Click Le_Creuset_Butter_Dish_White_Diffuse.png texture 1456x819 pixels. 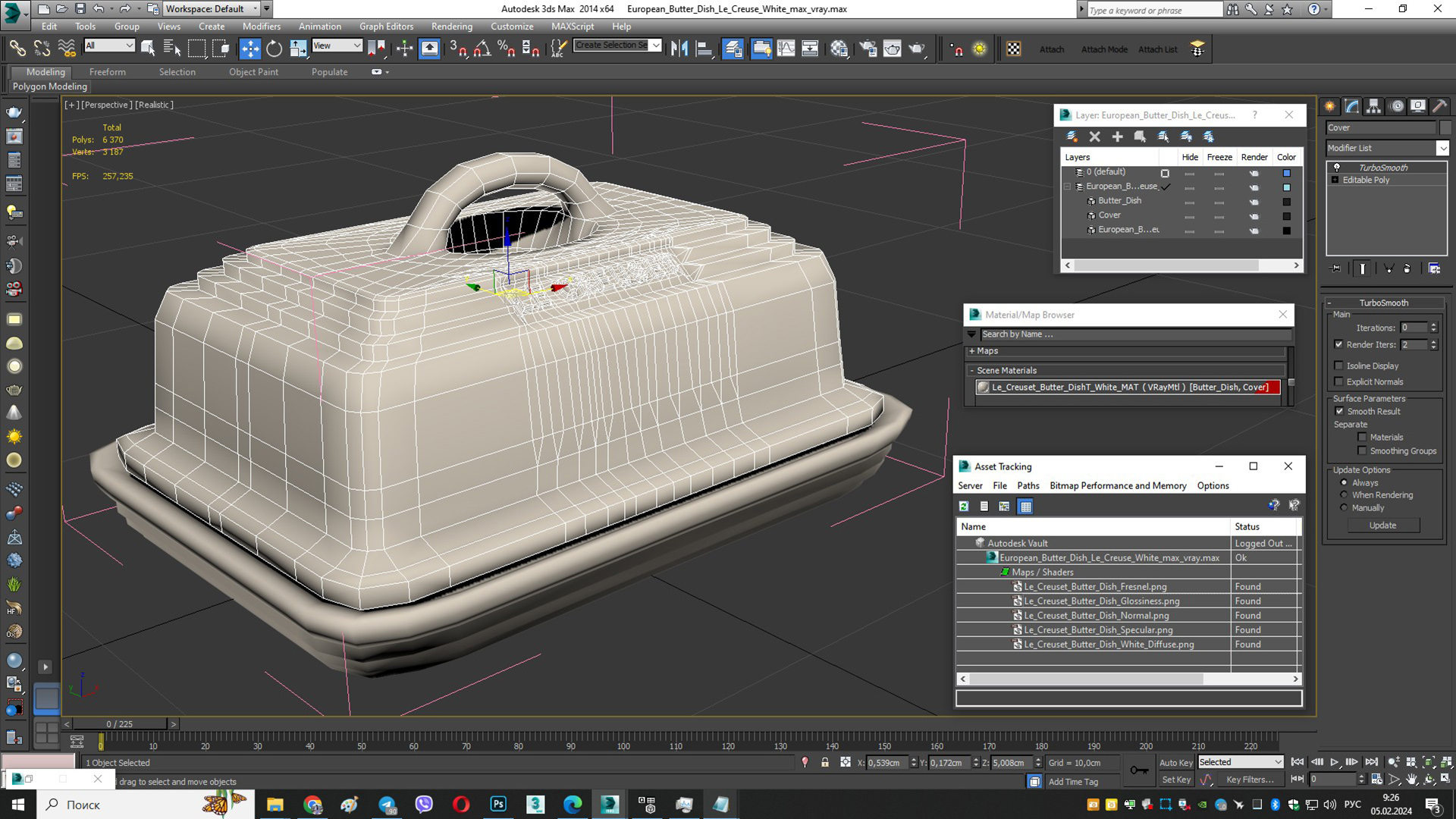[1108, 644]
